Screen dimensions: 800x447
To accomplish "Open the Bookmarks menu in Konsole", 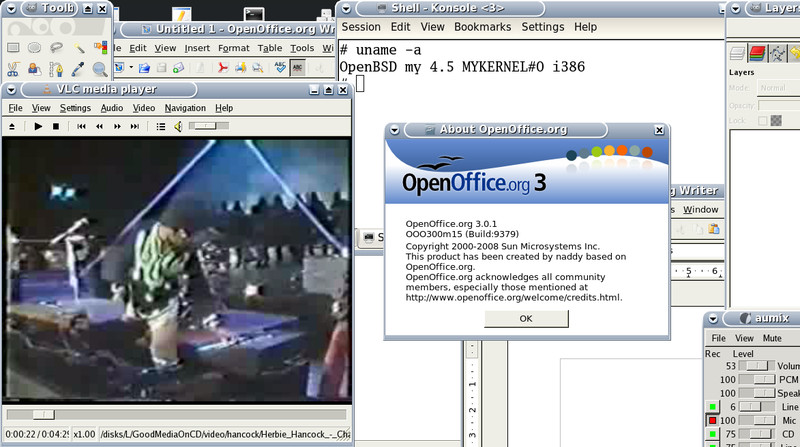I will coord(482,27).
